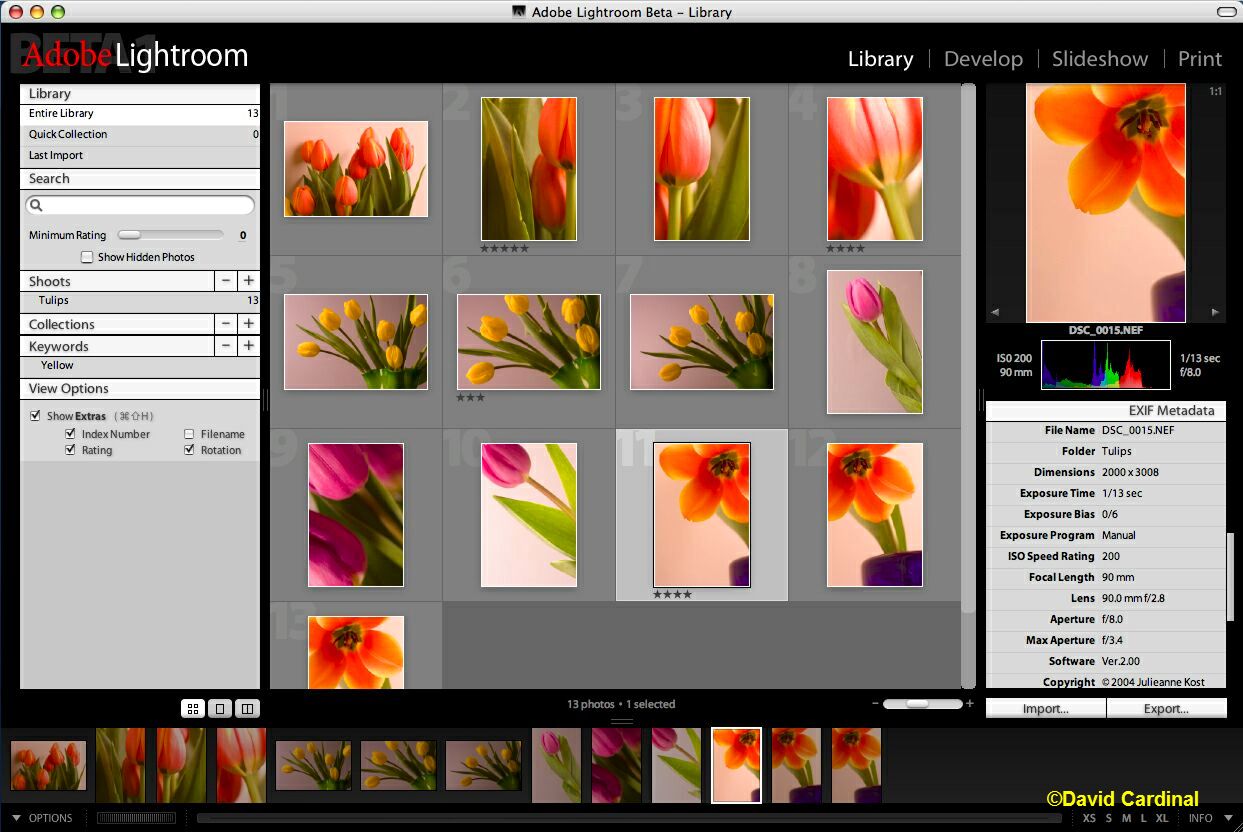The width and height of the screenshot is (1243, 832).
Task: Click the magnifier icon in the search box
Action: [36, 205]
